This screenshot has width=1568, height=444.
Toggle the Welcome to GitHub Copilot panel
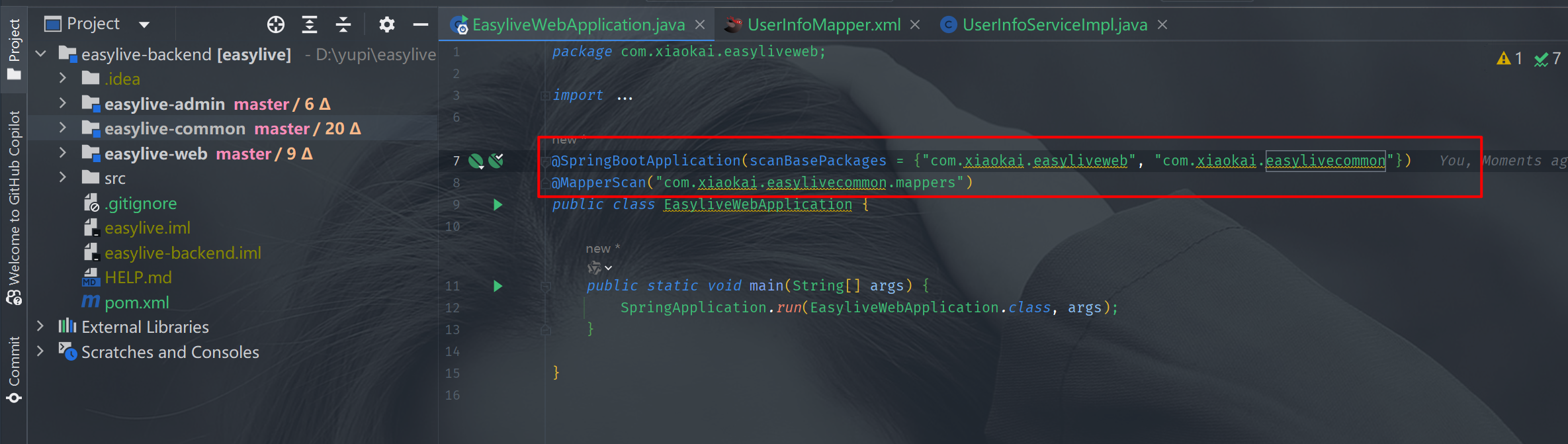click(14, 208)
